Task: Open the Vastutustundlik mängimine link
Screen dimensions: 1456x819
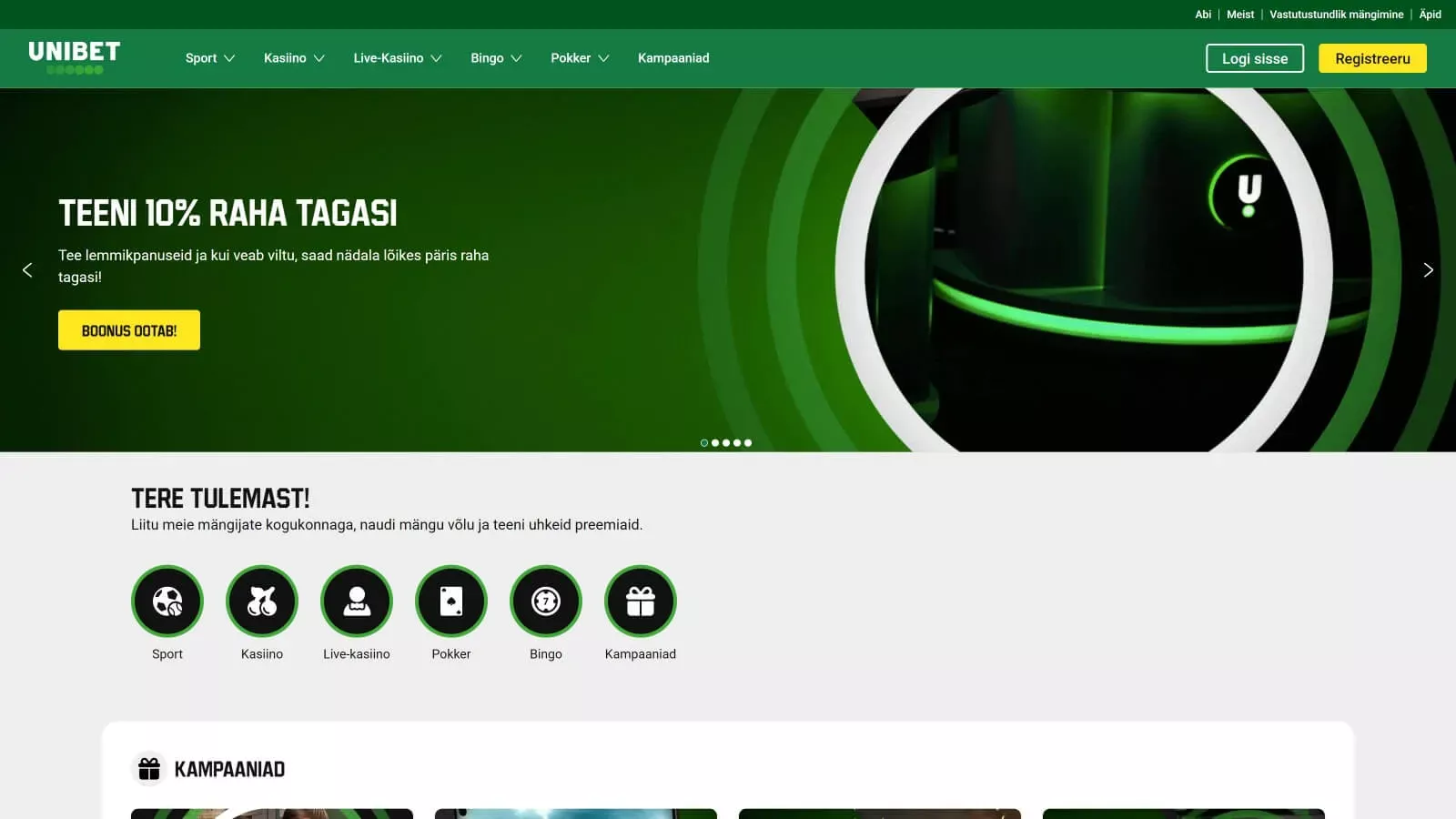Action: click(1336, 14)
